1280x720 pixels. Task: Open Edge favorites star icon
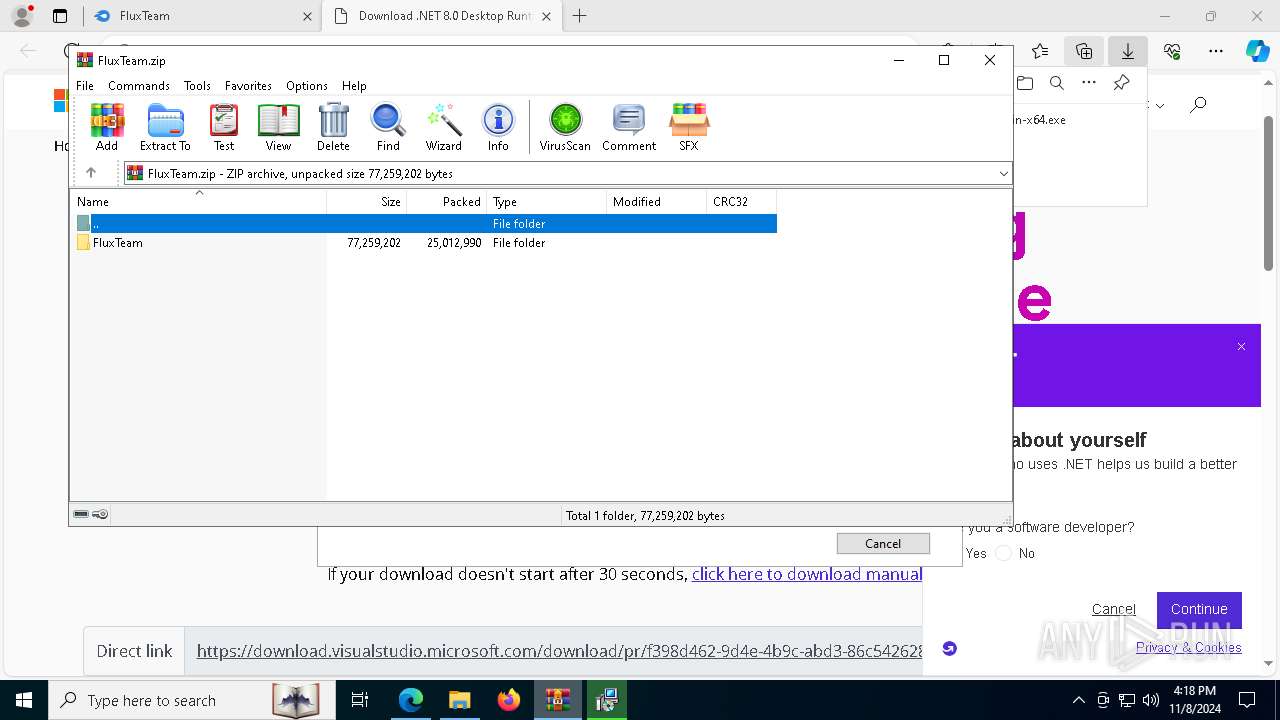tap(1040, 51)
